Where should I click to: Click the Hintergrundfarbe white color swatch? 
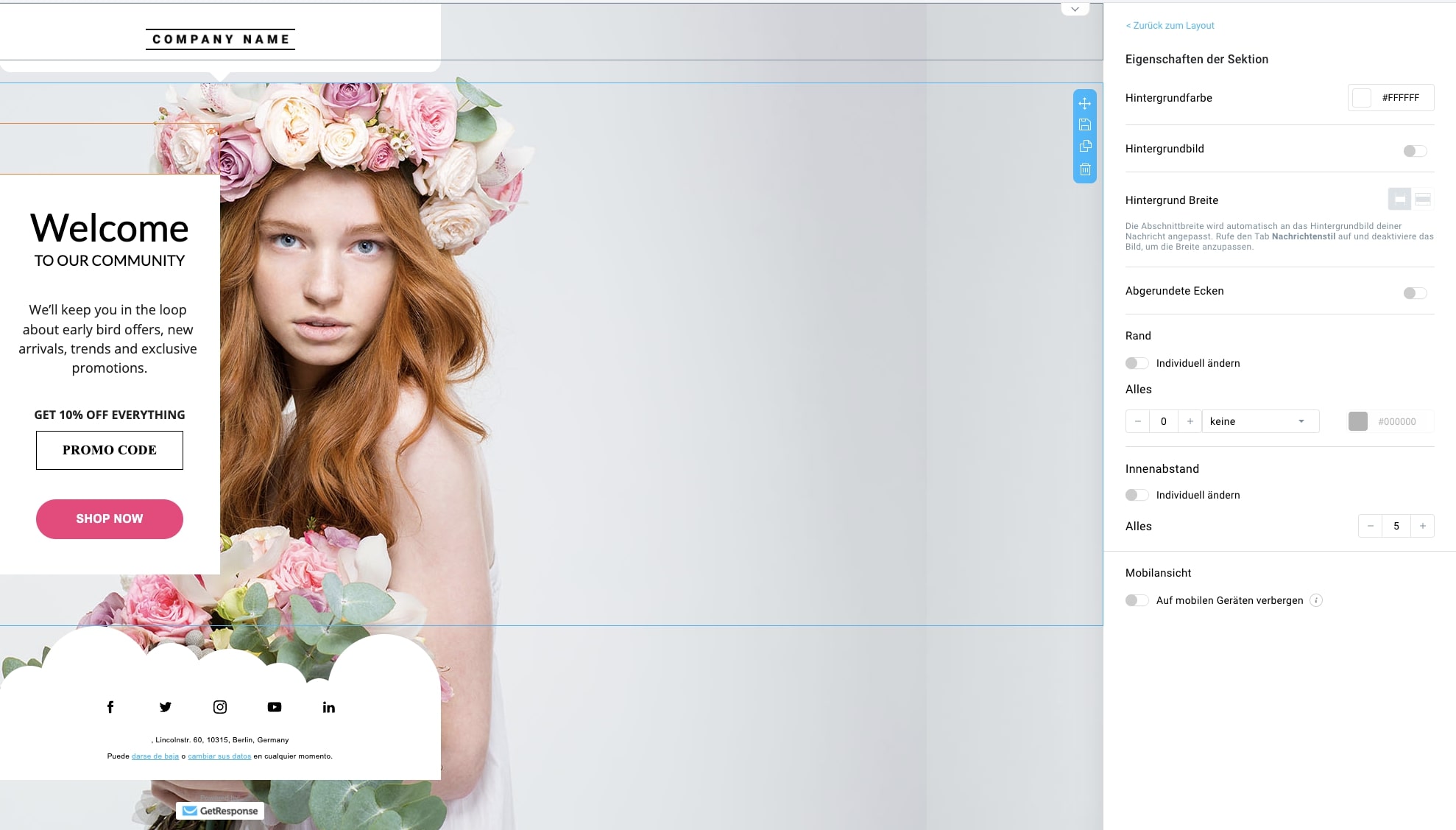(1362, 98)
